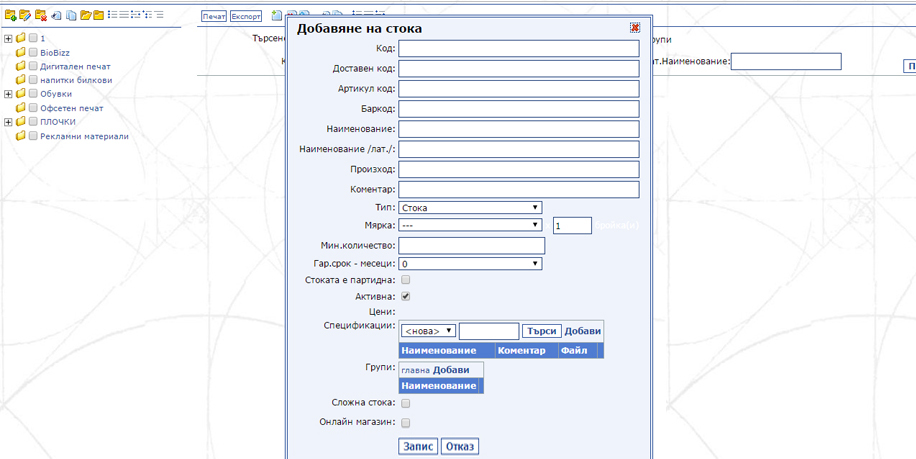
Task: Click Търси in the specifications row
Action: coord(542,331)
